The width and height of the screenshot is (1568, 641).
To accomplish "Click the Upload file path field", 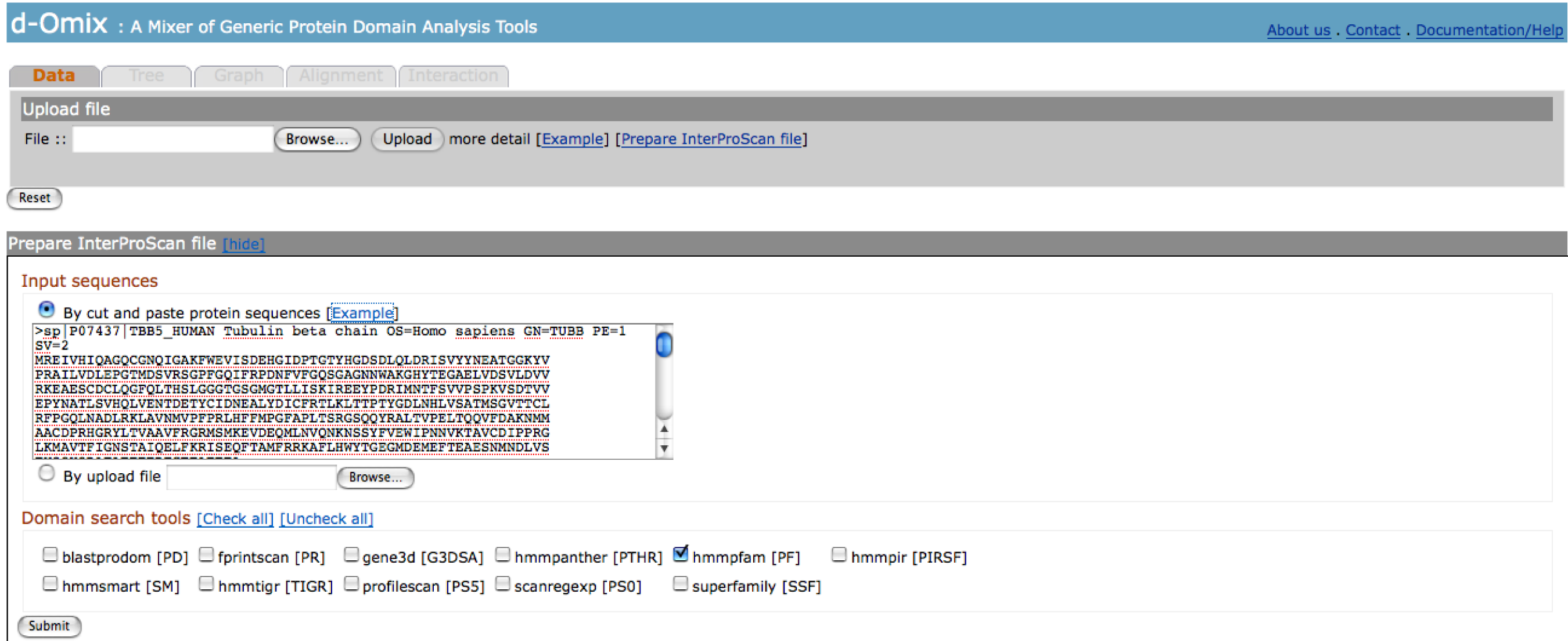I will [x=173, y=139].
